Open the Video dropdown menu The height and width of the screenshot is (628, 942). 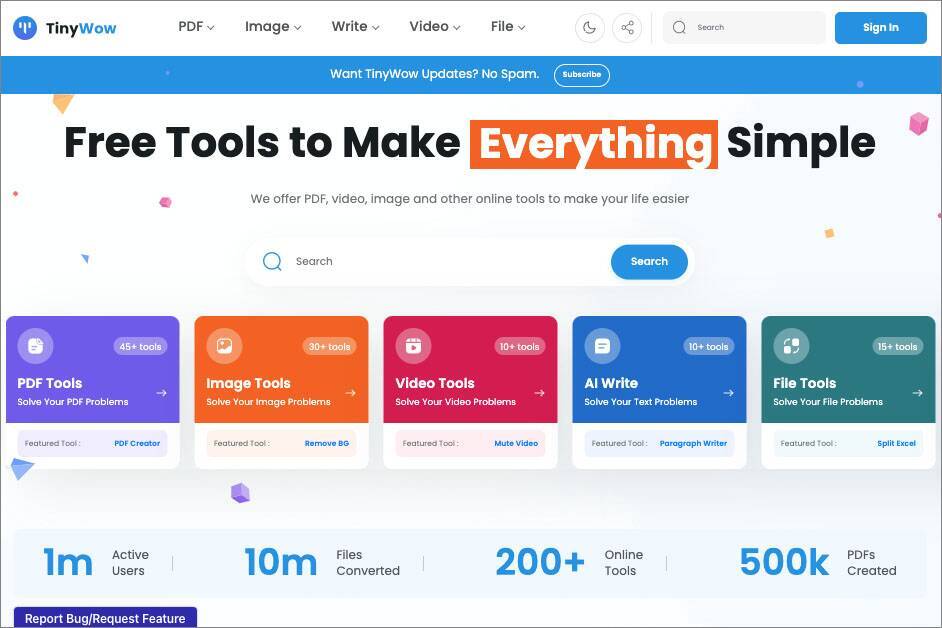(x=434, y=27)
